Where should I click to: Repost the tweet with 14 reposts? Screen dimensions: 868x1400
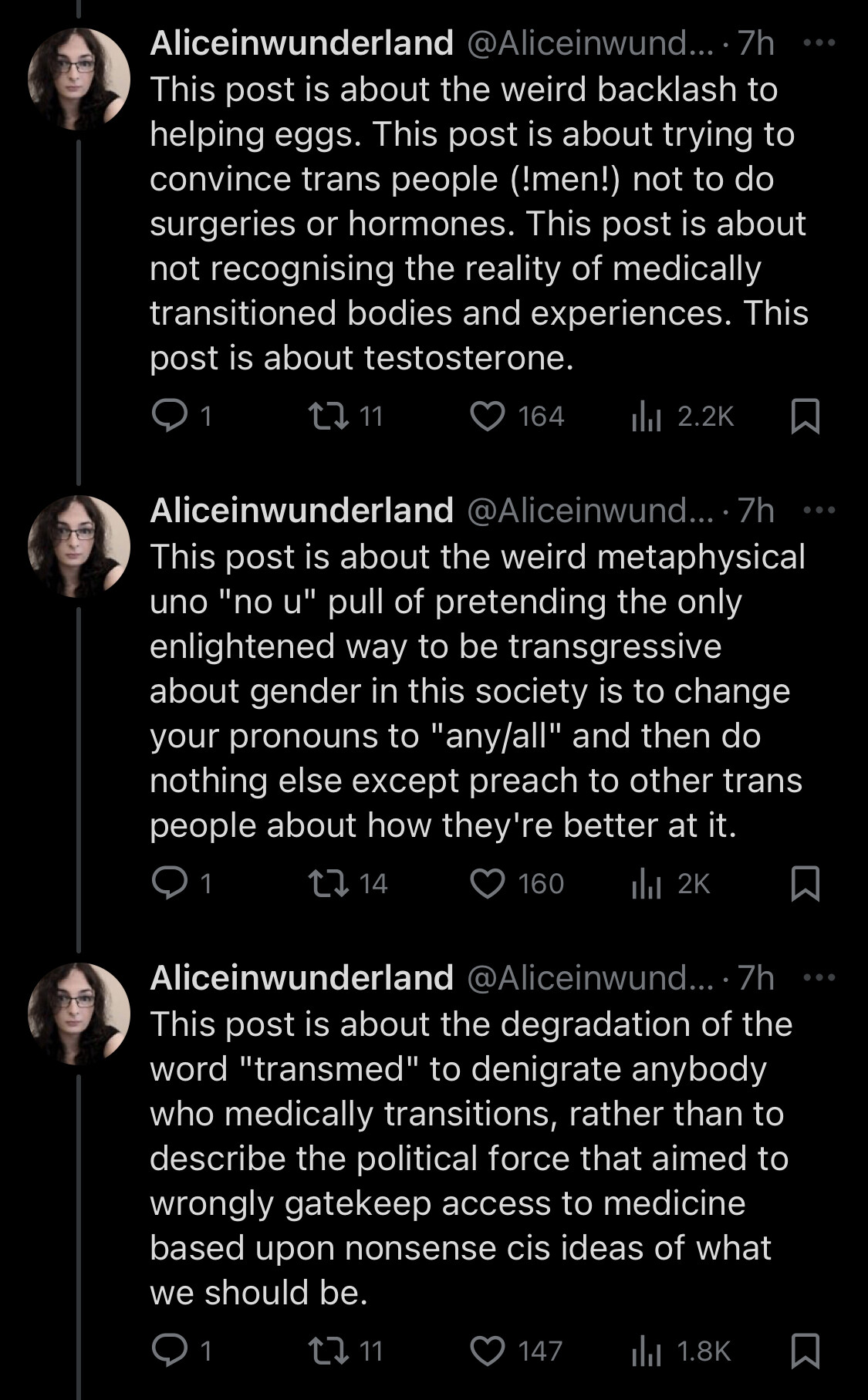pyautogui.click(x=323, y=884)
